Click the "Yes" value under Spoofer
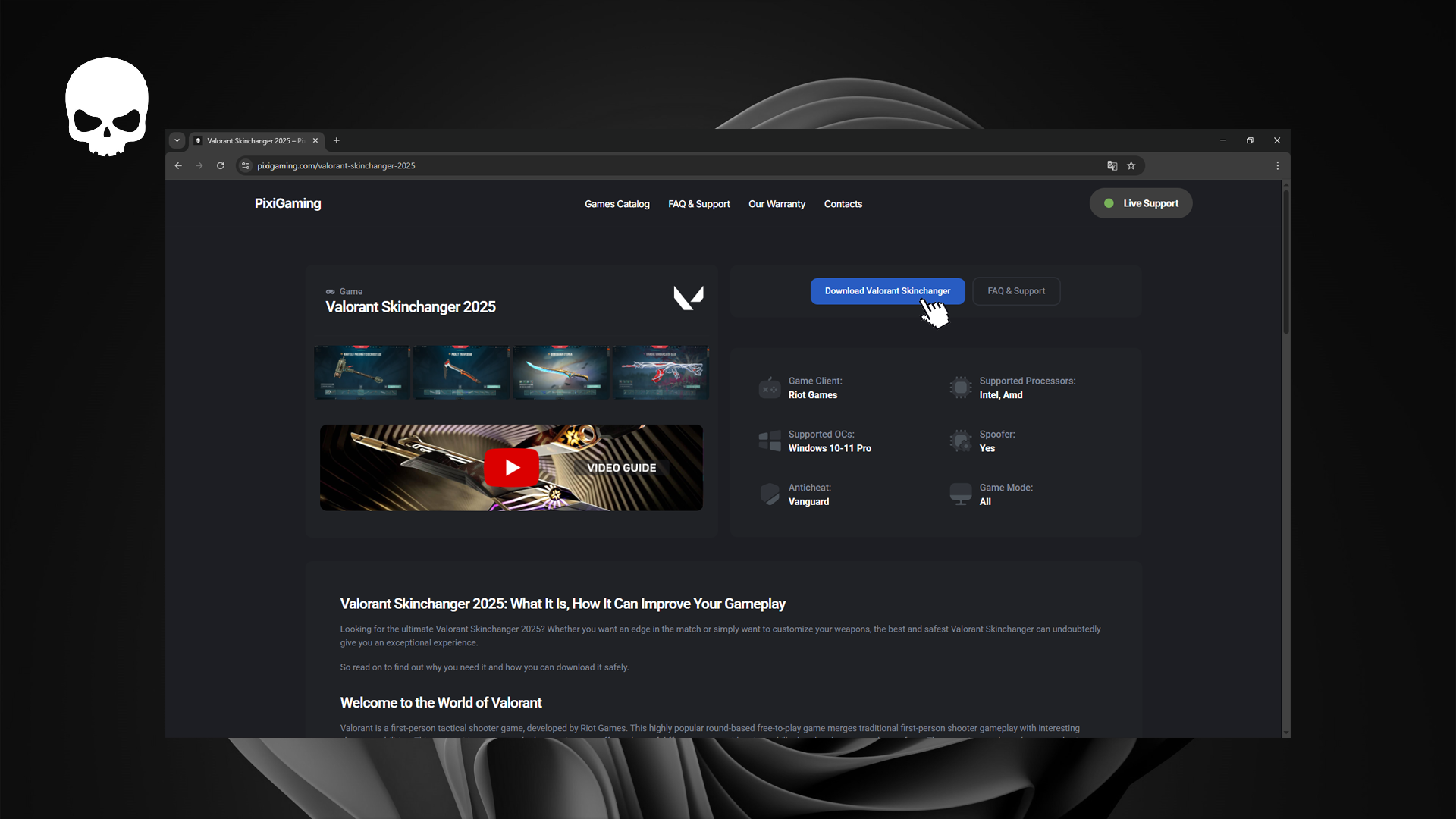 987,448
